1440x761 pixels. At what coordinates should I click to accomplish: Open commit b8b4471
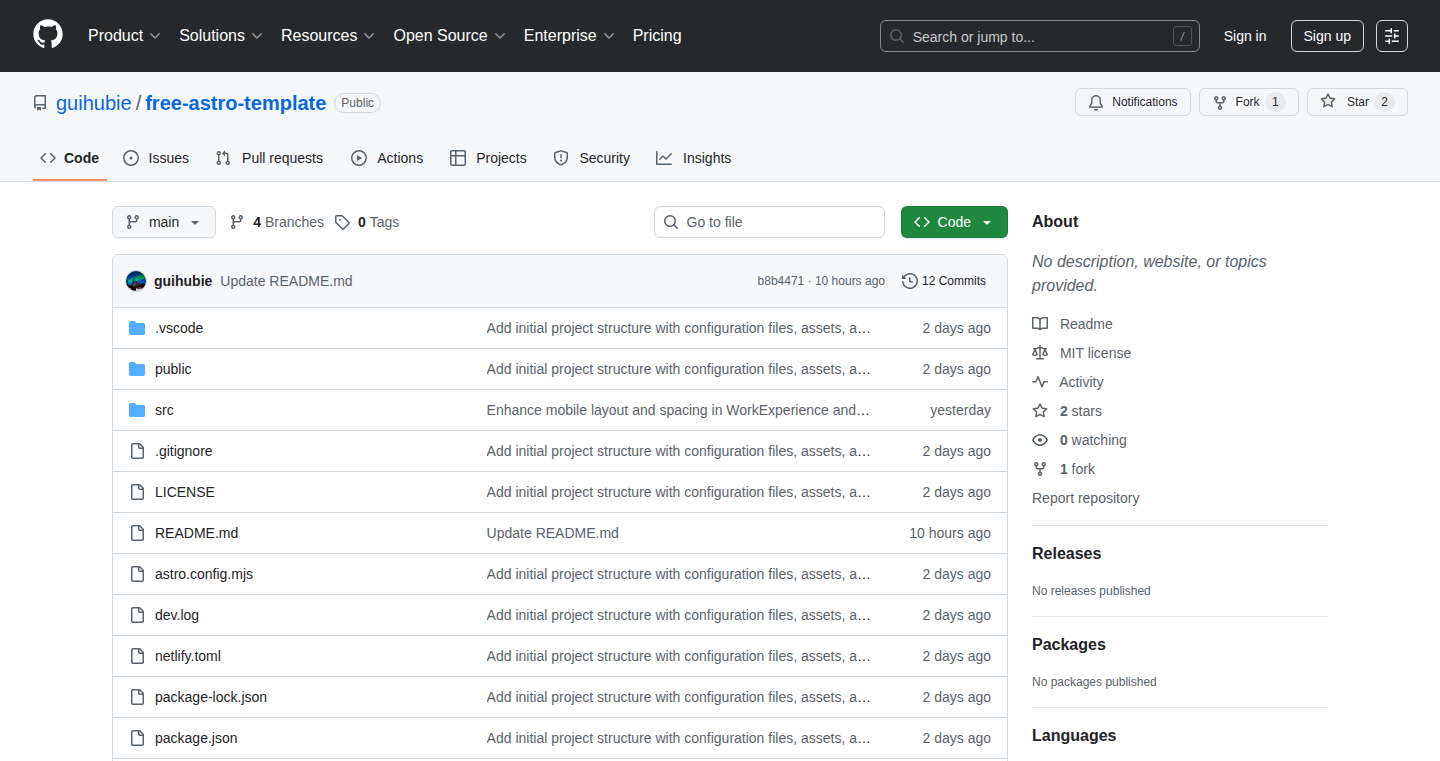(x=780, y=281)
